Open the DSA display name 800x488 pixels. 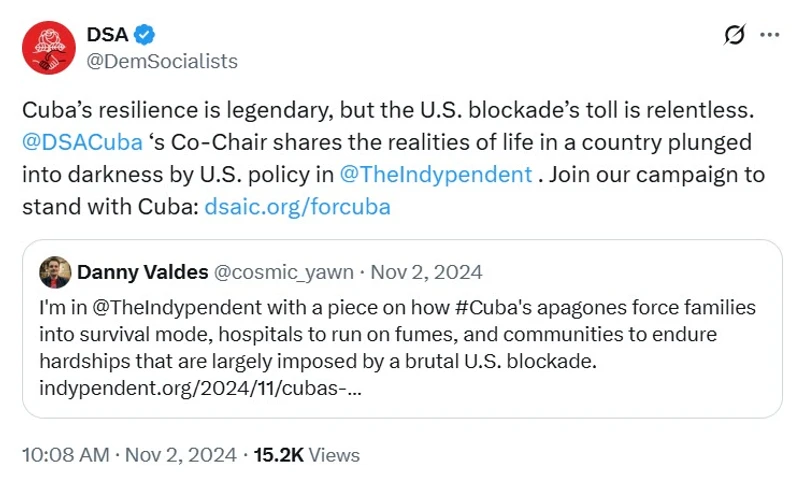tap(107, 34)
